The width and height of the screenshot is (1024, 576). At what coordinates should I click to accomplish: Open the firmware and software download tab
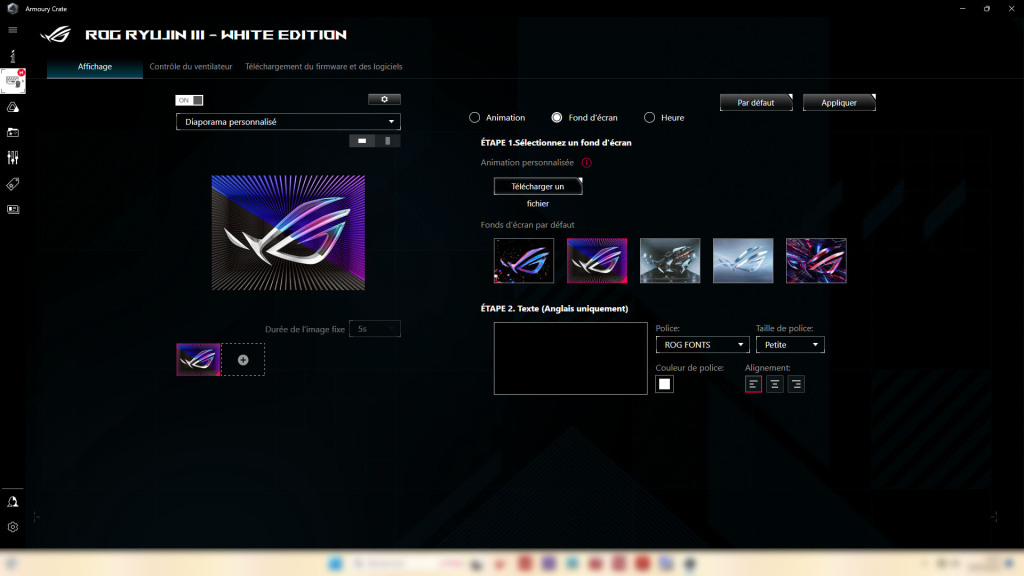[x=322, y=66]
